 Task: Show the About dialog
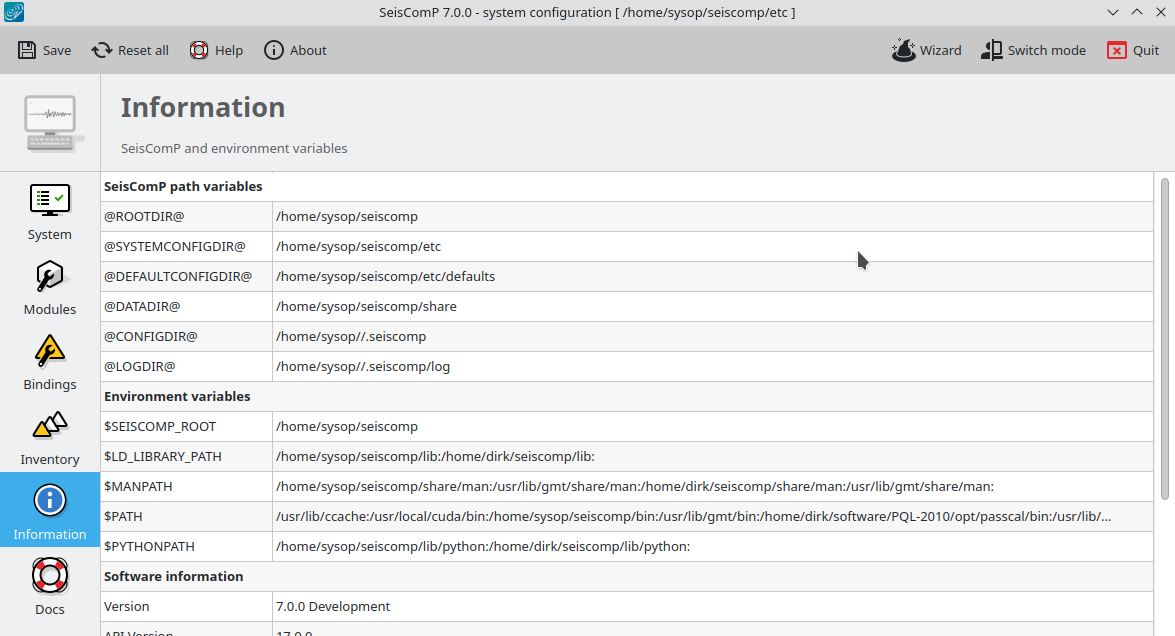pos(295,50)
